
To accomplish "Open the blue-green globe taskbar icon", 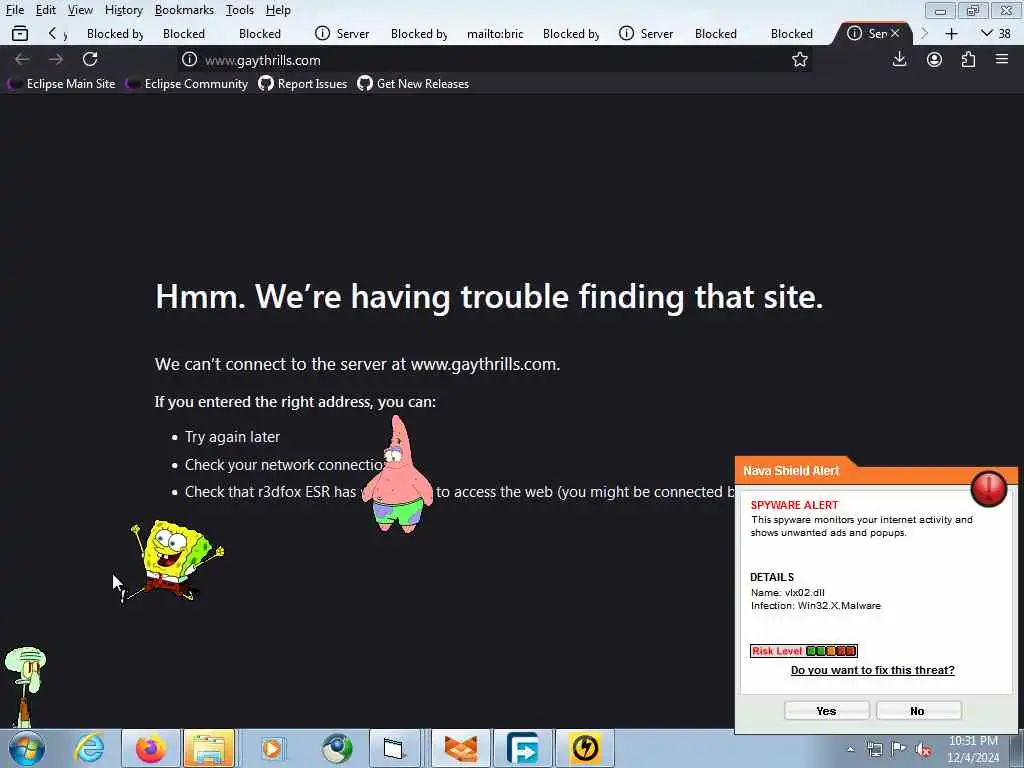I will [337, 748].
